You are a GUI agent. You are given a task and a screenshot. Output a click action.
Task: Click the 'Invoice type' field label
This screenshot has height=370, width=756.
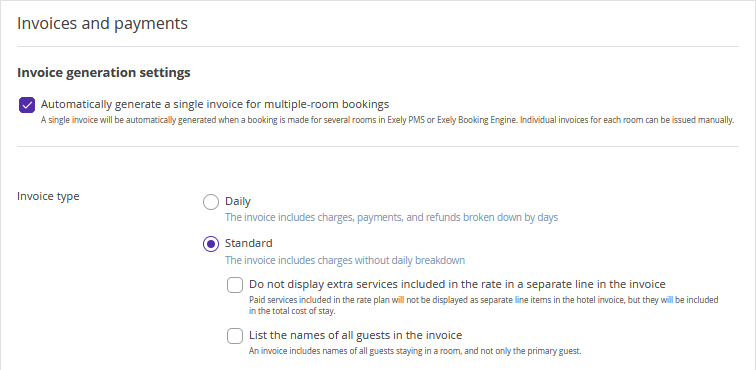click(x=48, y=196)
